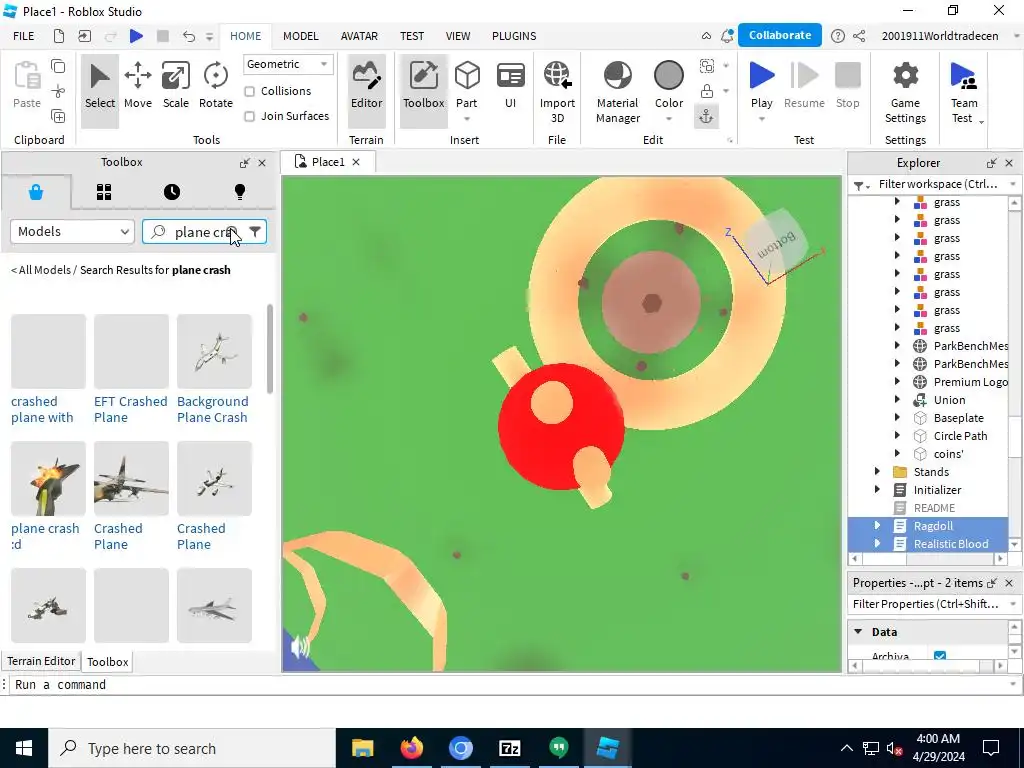
Task: Open the Models category dropdown
Action: pos(72,232)
